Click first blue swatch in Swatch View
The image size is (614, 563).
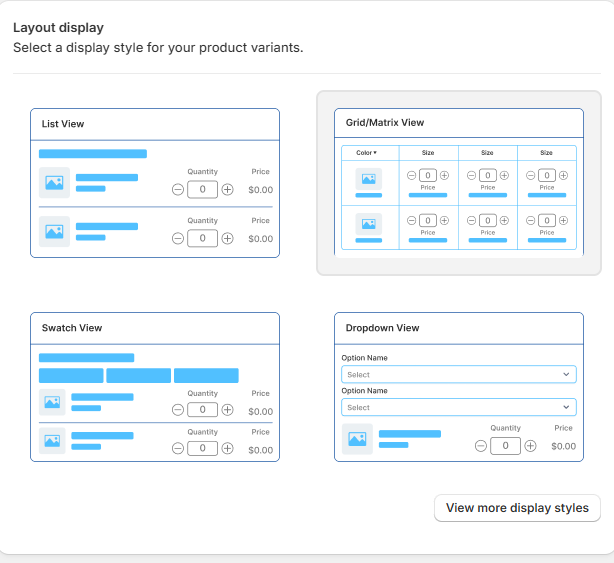click(71, 375)
